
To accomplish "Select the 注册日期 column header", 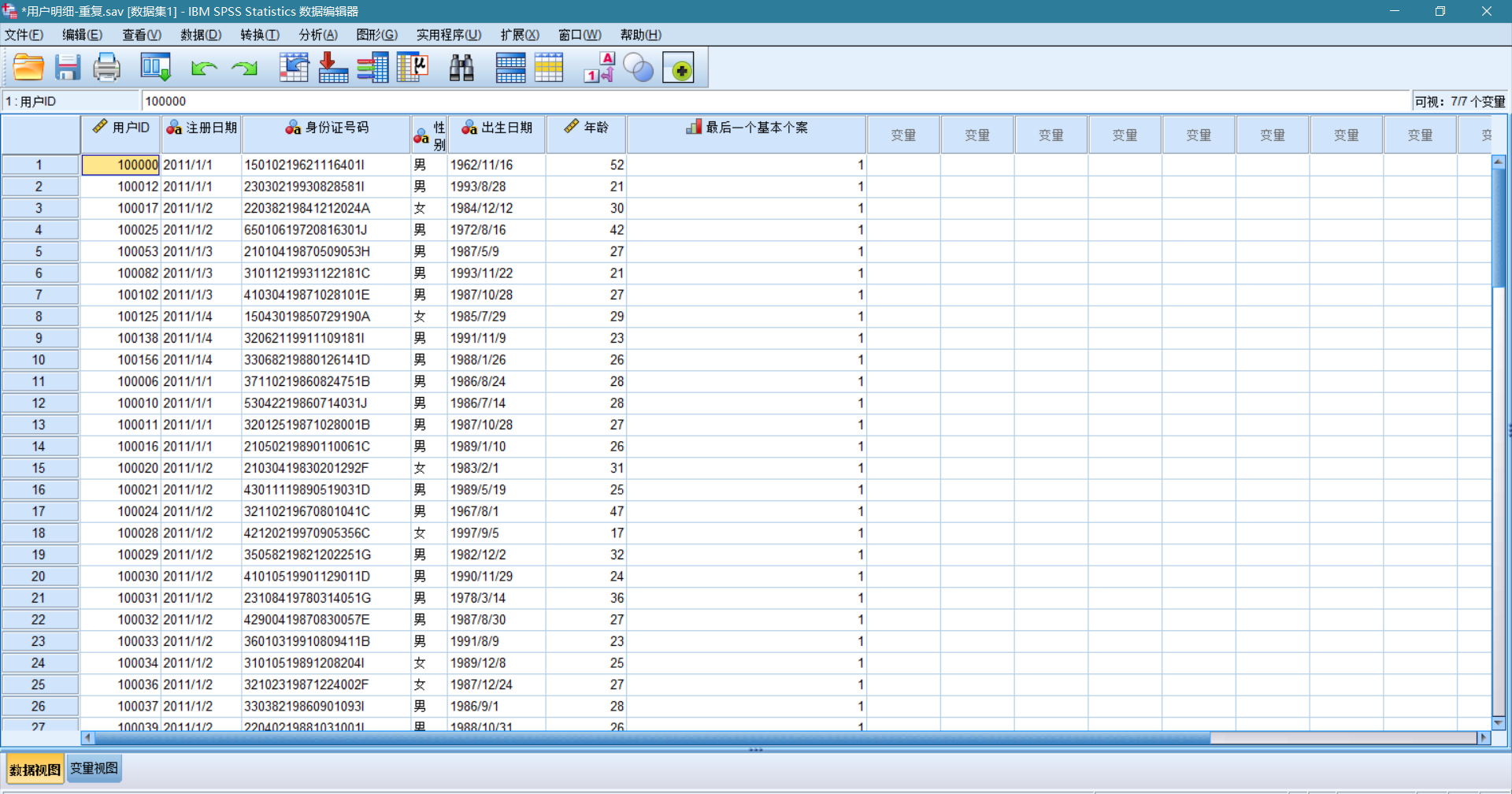I will click(201, 135).
